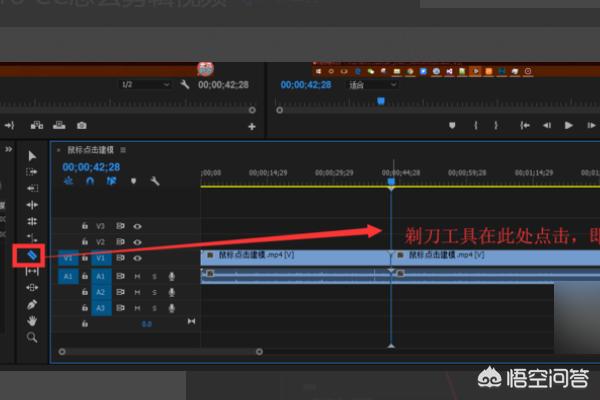The height and width of the screenshot is (400, 600).
Task: Open timeline wrench display settings
Action: 155,181
